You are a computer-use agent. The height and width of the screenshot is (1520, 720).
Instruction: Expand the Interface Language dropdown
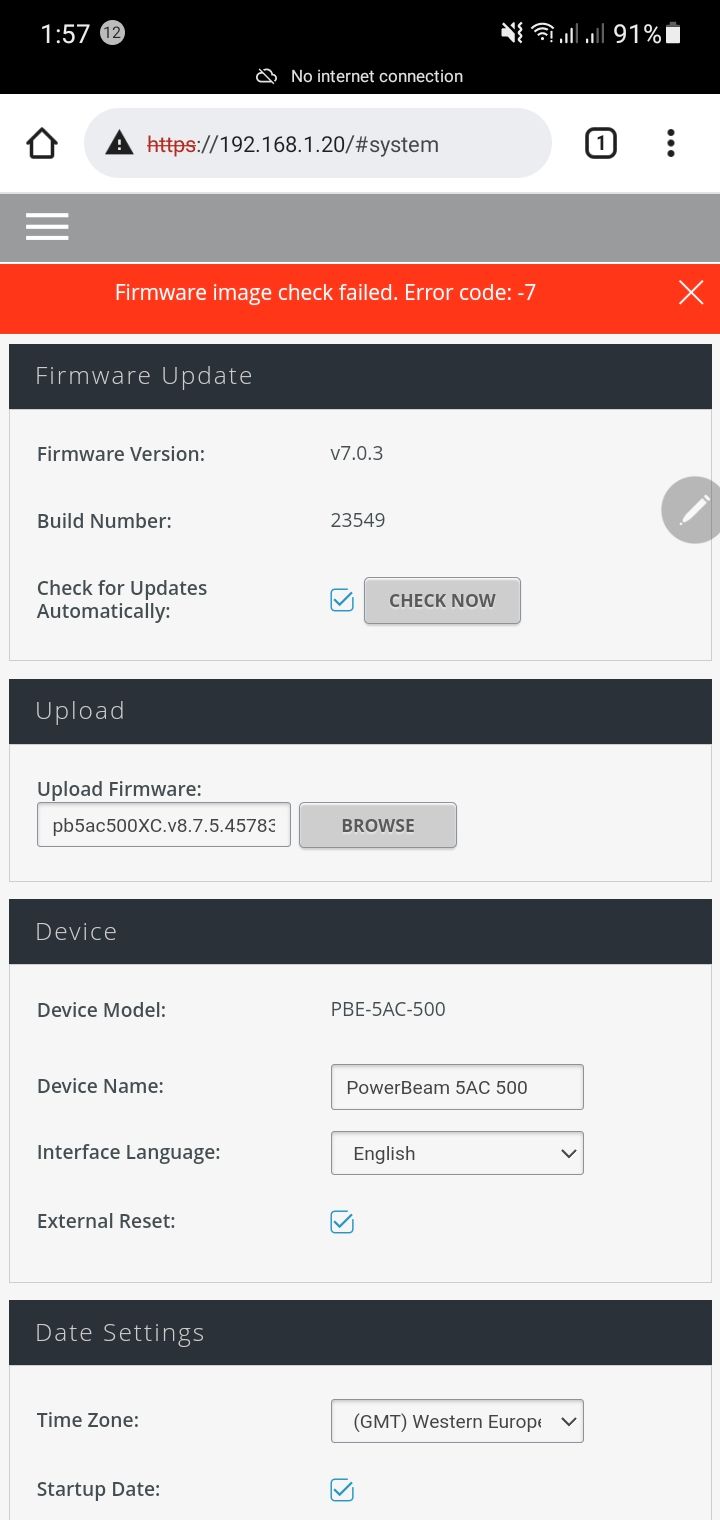tap(457, 1153)
